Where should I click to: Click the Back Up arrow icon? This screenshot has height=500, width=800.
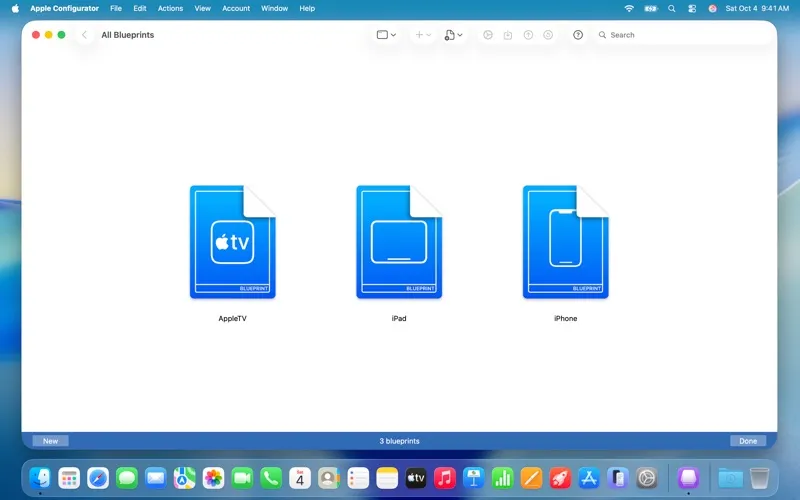[528, 35]
